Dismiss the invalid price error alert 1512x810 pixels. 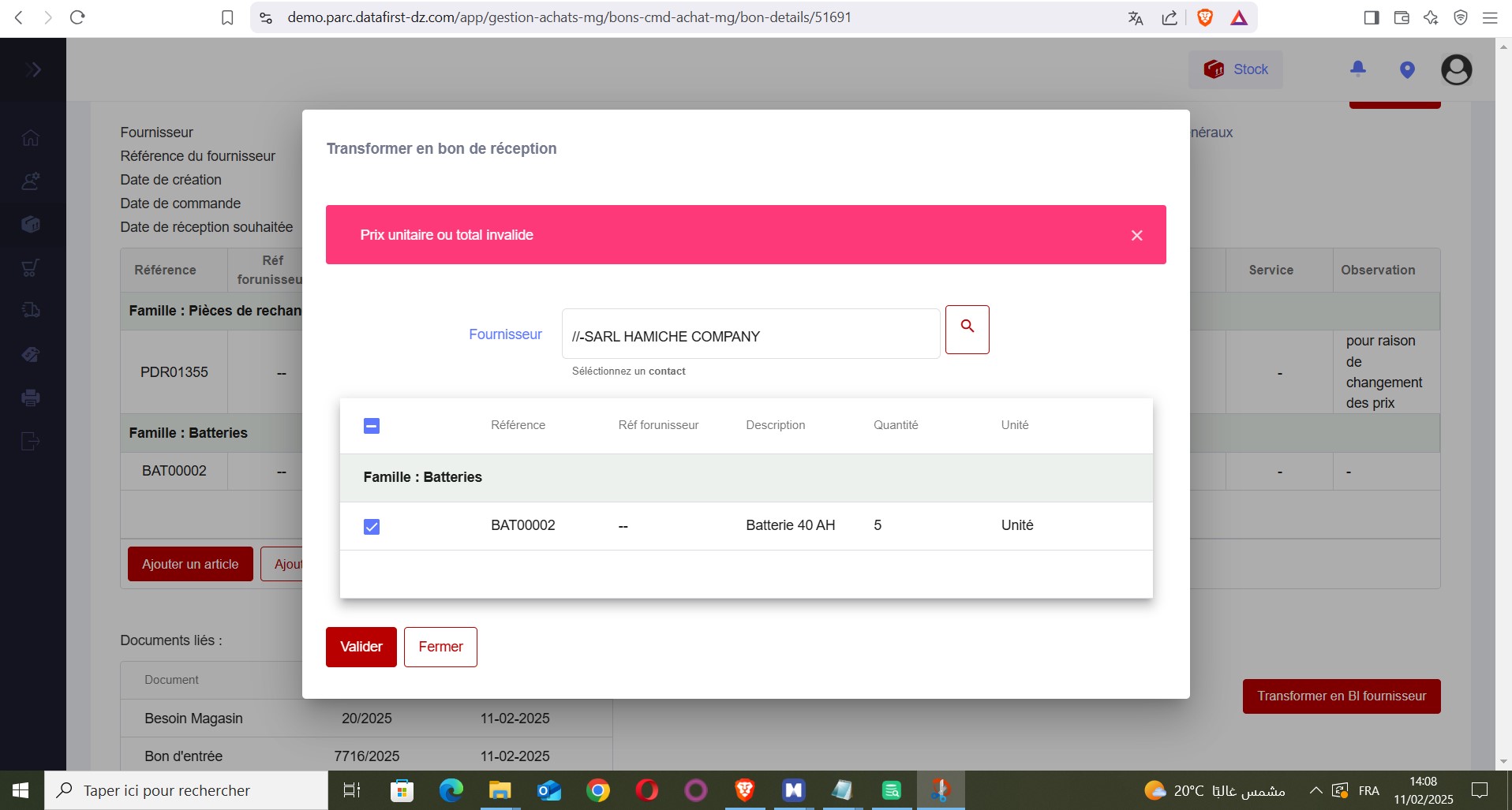(x=1136, y=235)
